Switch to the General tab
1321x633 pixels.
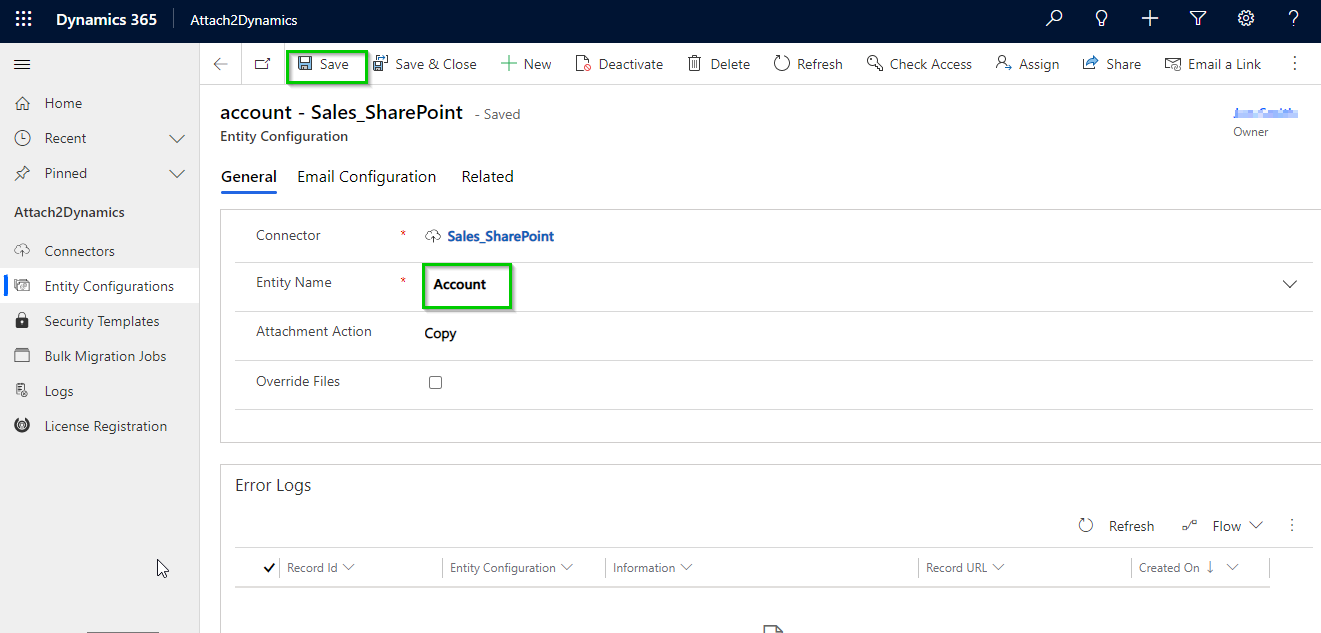click(x=249, y=177)
